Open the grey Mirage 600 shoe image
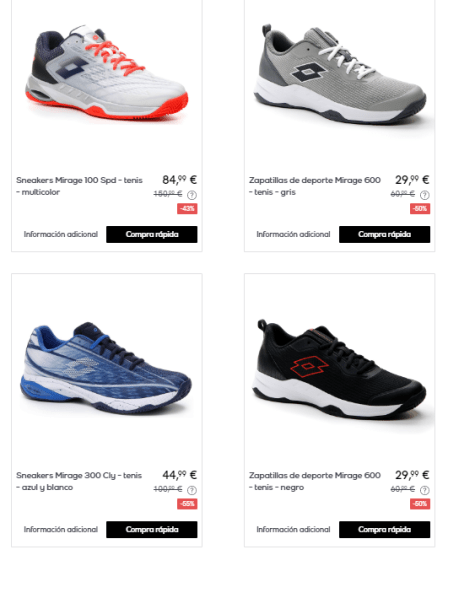This screenshot has width=475, height=598. pyautogui.click(x=340, y=74)
